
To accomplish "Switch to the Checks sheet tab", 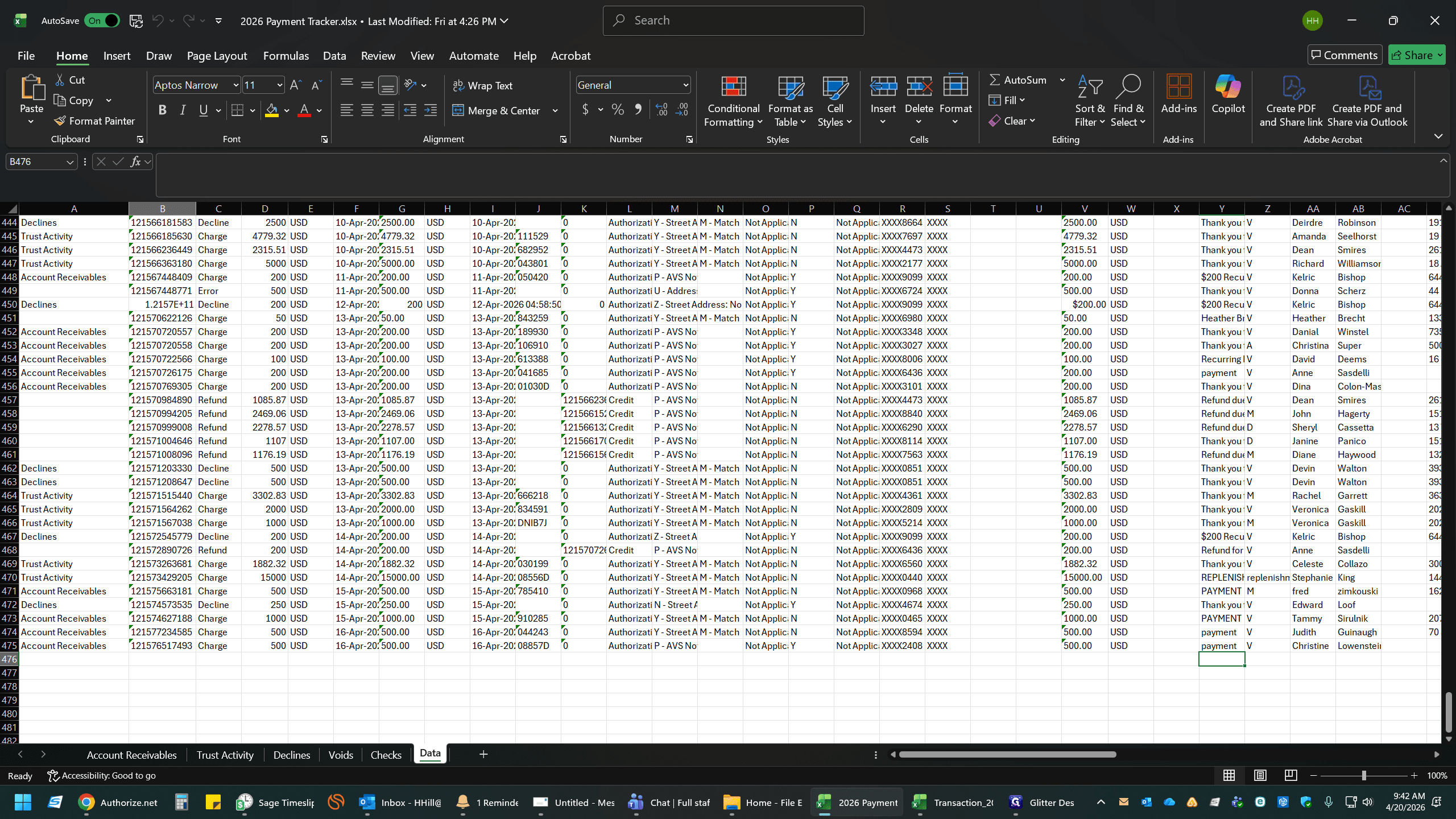I will (x=386, y=755).
